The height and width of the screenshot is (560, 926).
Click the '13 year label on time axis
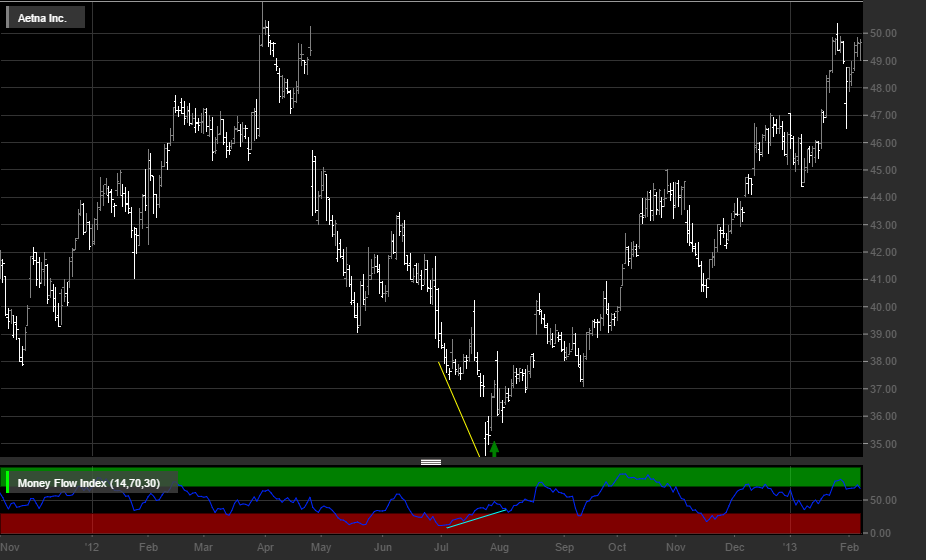(790, 547)
